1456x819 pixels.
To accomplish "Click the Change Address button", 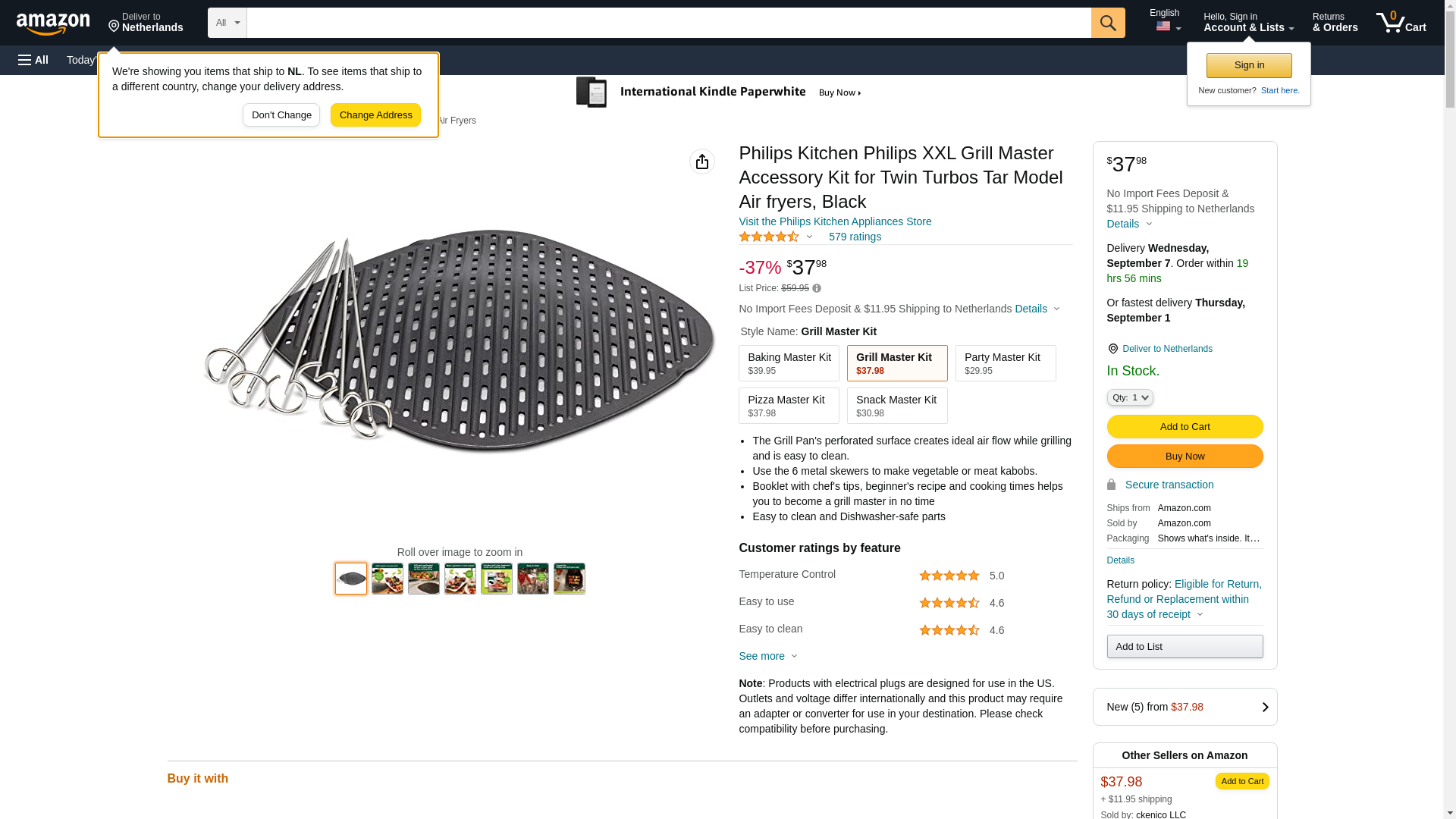I will click(375, 115).
